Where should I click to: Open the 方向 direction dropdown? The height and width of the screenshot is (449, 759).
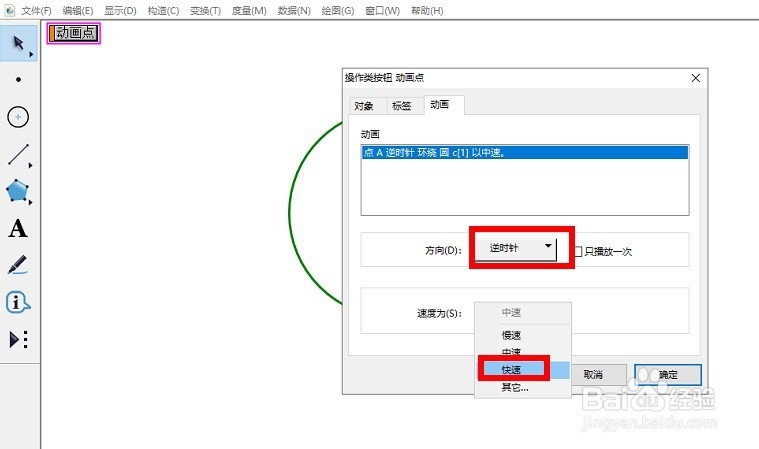click(516, 248)
